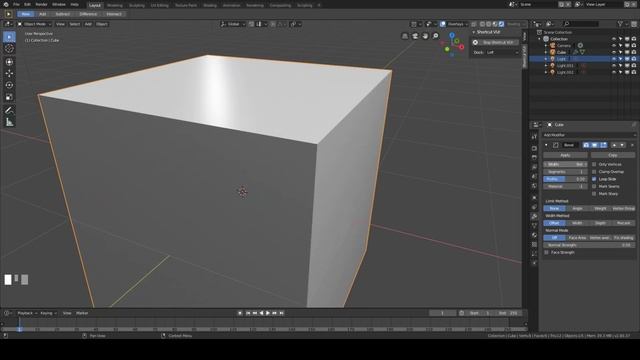Viewport: 640px width, 360px height.
Task: Hide Light.001 via its eye icon
Action: coord(613,65)
